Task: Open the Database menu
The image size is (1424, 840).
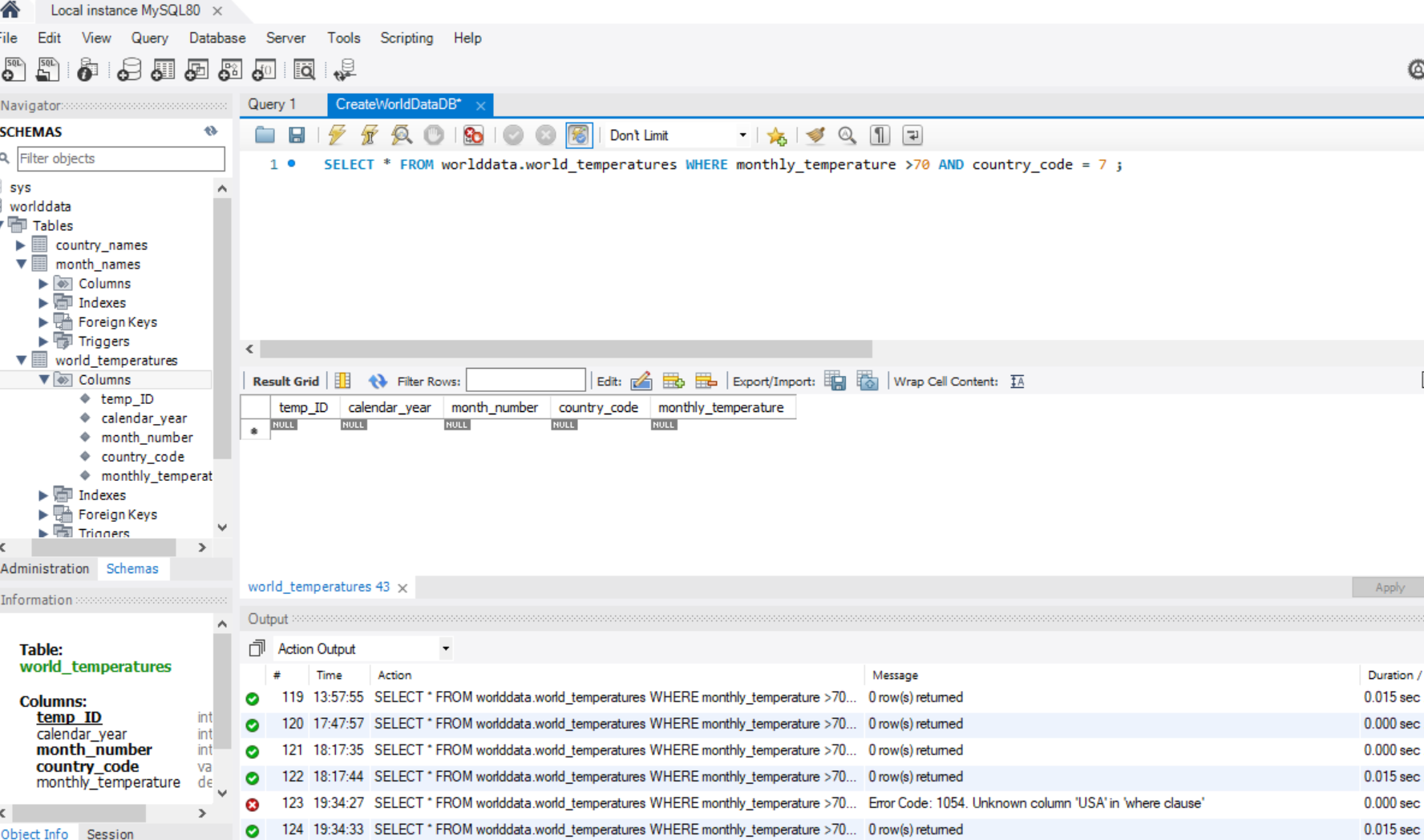Action: point(217,38)
